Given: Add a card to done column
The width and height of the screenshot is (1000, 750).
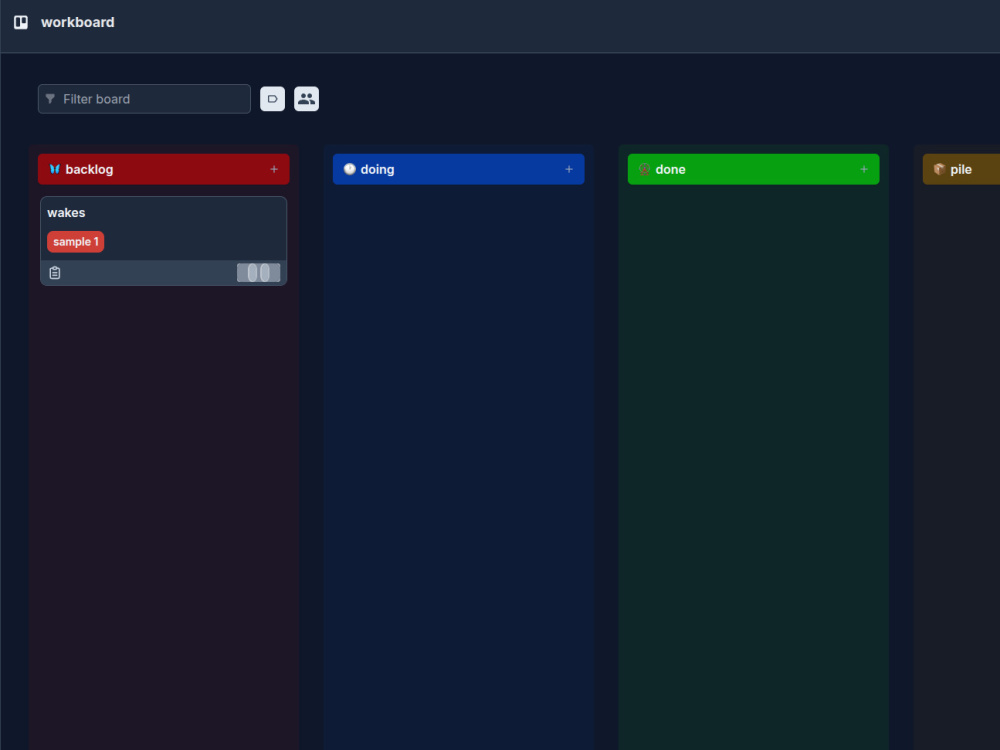Looking at the screenshot, I should [x=864, y=169].
